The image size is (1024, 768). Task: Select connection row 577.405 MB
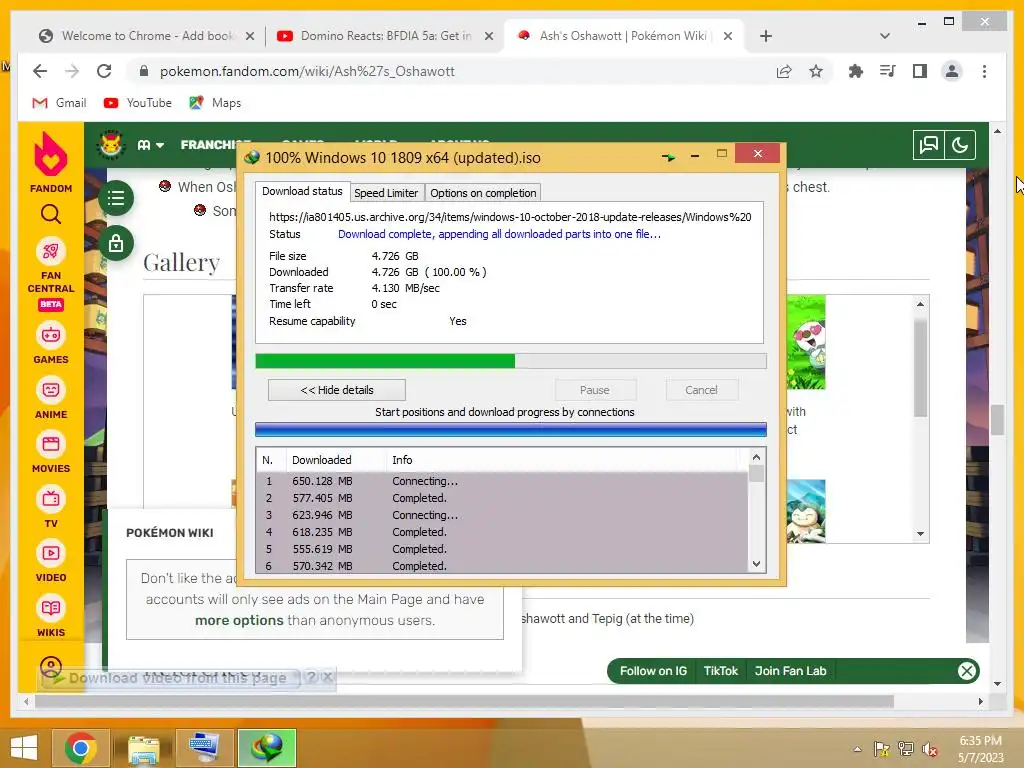(x=502, y=498)
